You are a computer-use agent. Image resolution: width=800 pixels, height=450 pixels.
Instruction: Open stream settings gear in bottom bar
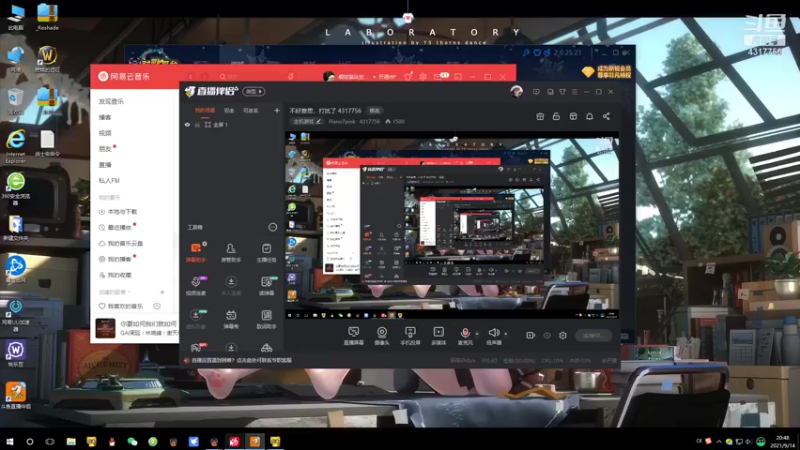[563, 335]
